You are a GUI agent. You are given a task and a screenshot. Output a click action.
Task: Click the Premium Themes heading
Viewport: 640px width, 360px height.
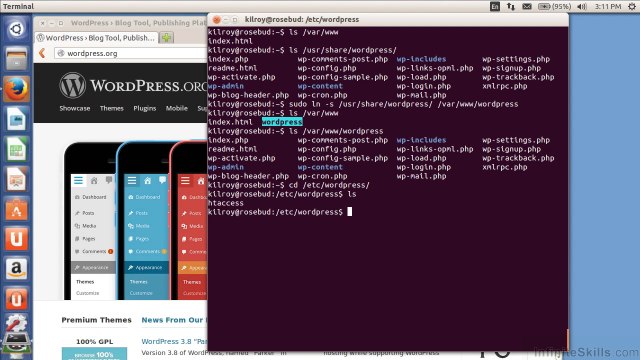[96, 320]
